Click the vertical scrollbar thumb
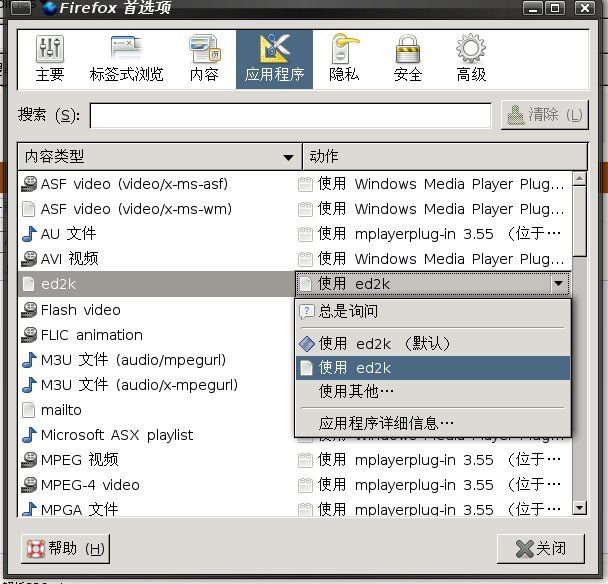Image resolution: width=608 pixels, height=584 pixels. (x=580, y=221)
